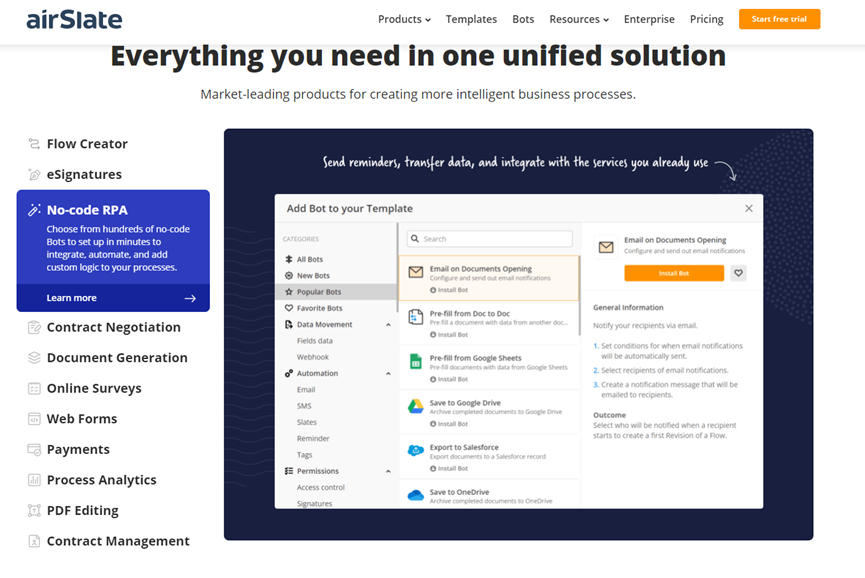Close the Add Bot to your Template dialog
The width and height of the screenshot is (865, 578).
pyautogui.click(x=749, y=208)
